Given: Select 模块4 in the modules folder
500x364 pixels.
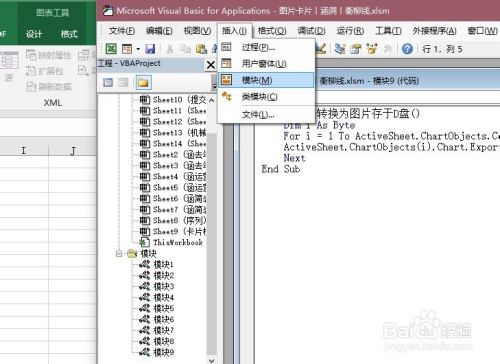Looking at the screenshot, I should click(x=157, y=297).
